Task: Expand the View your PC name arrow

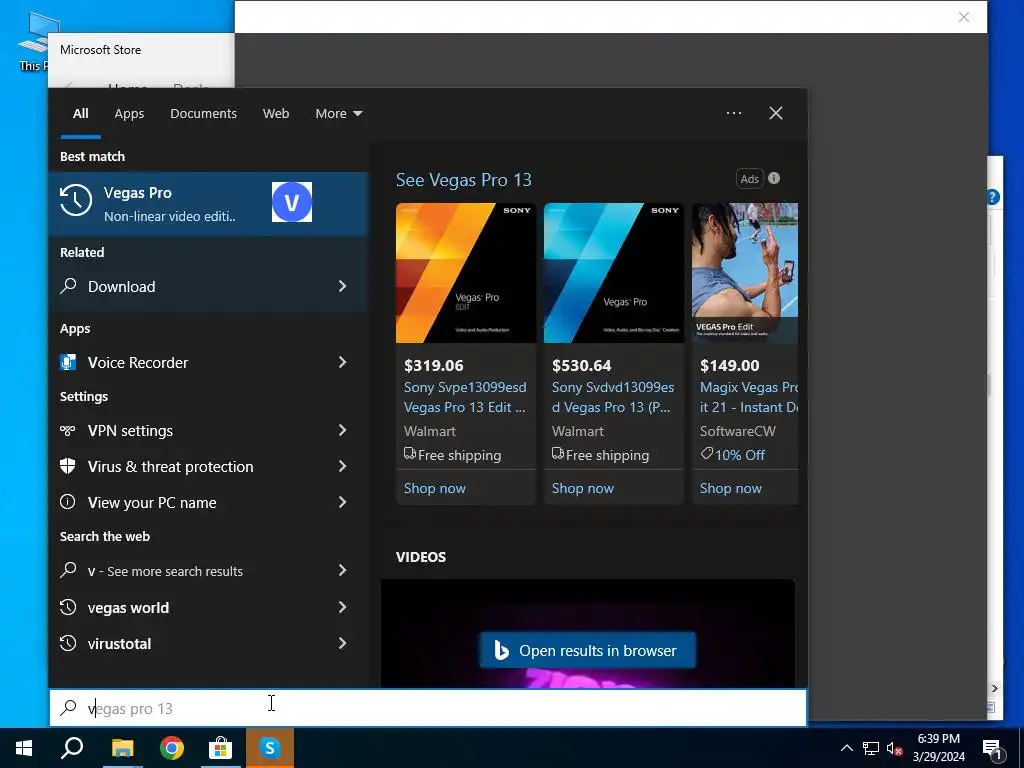Action: [342, 502]
